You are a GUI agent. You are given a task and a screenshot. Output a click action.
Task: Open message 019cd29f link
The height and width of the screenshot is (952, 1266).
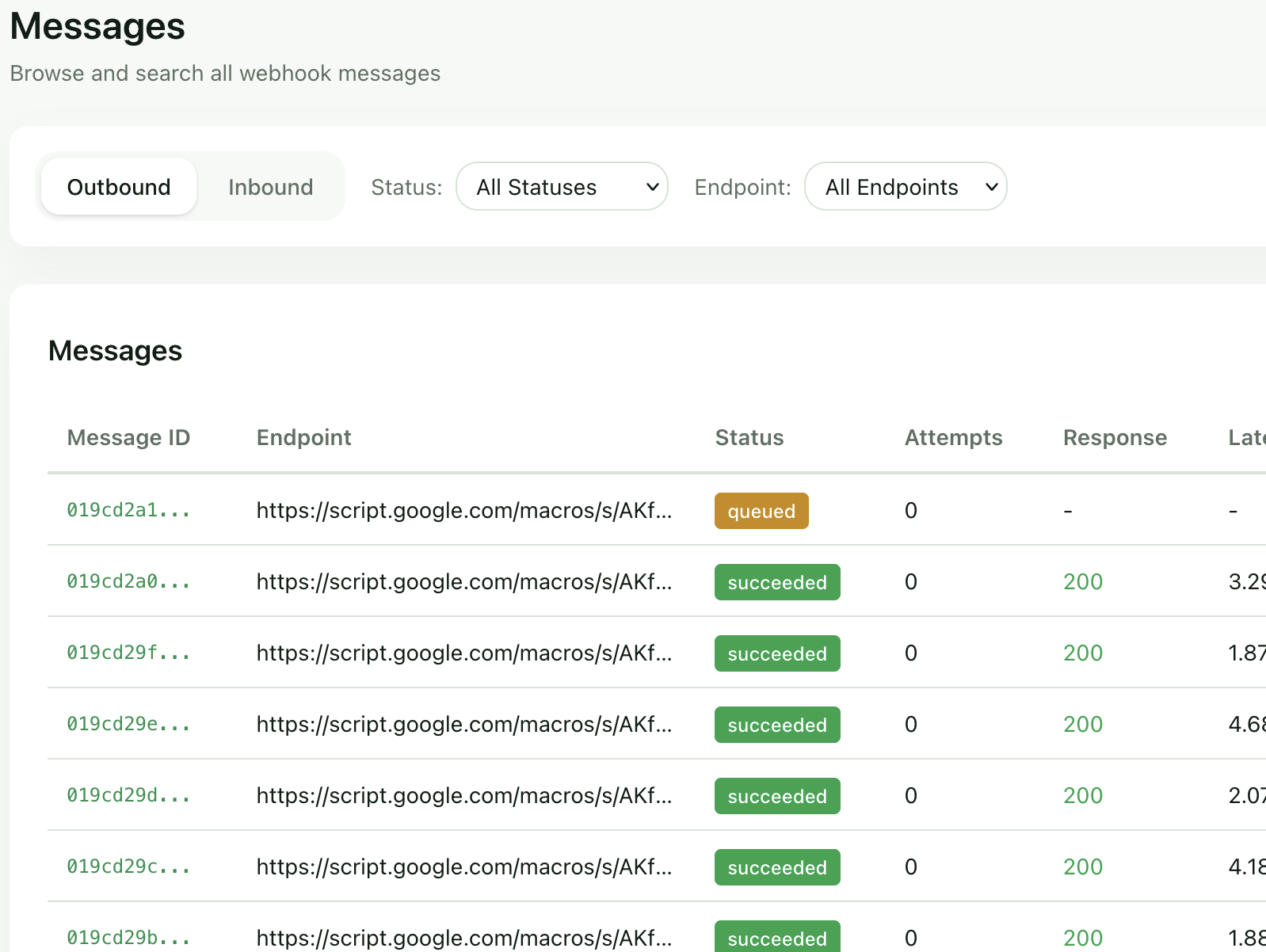coord(128,653)
